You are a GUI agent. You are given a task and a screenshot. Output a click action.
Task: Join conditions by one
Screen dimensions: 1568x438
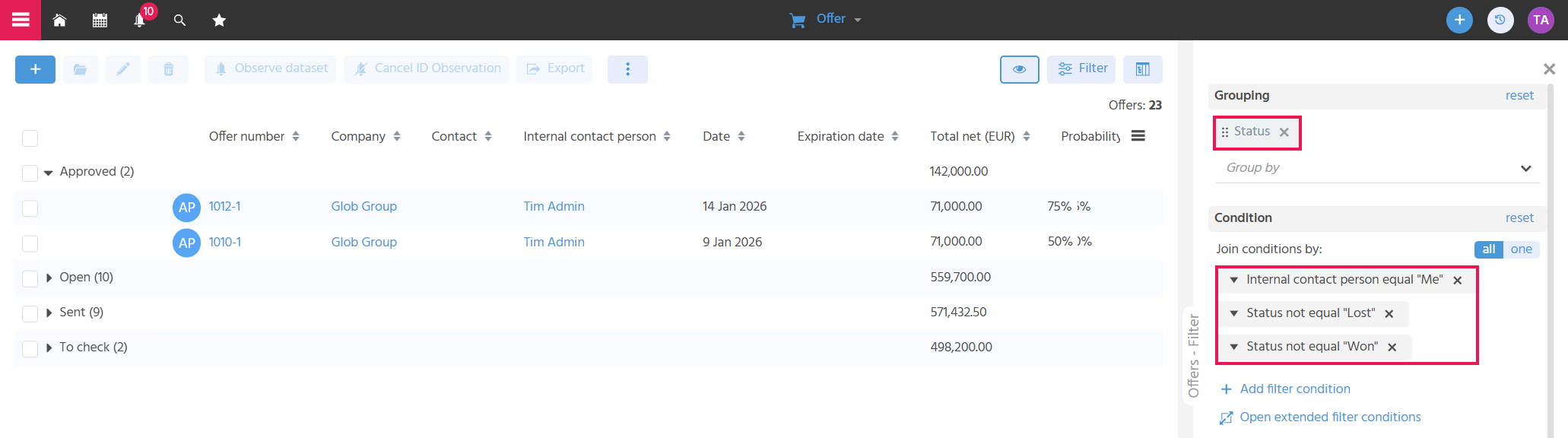click(x=1521, y=249)
